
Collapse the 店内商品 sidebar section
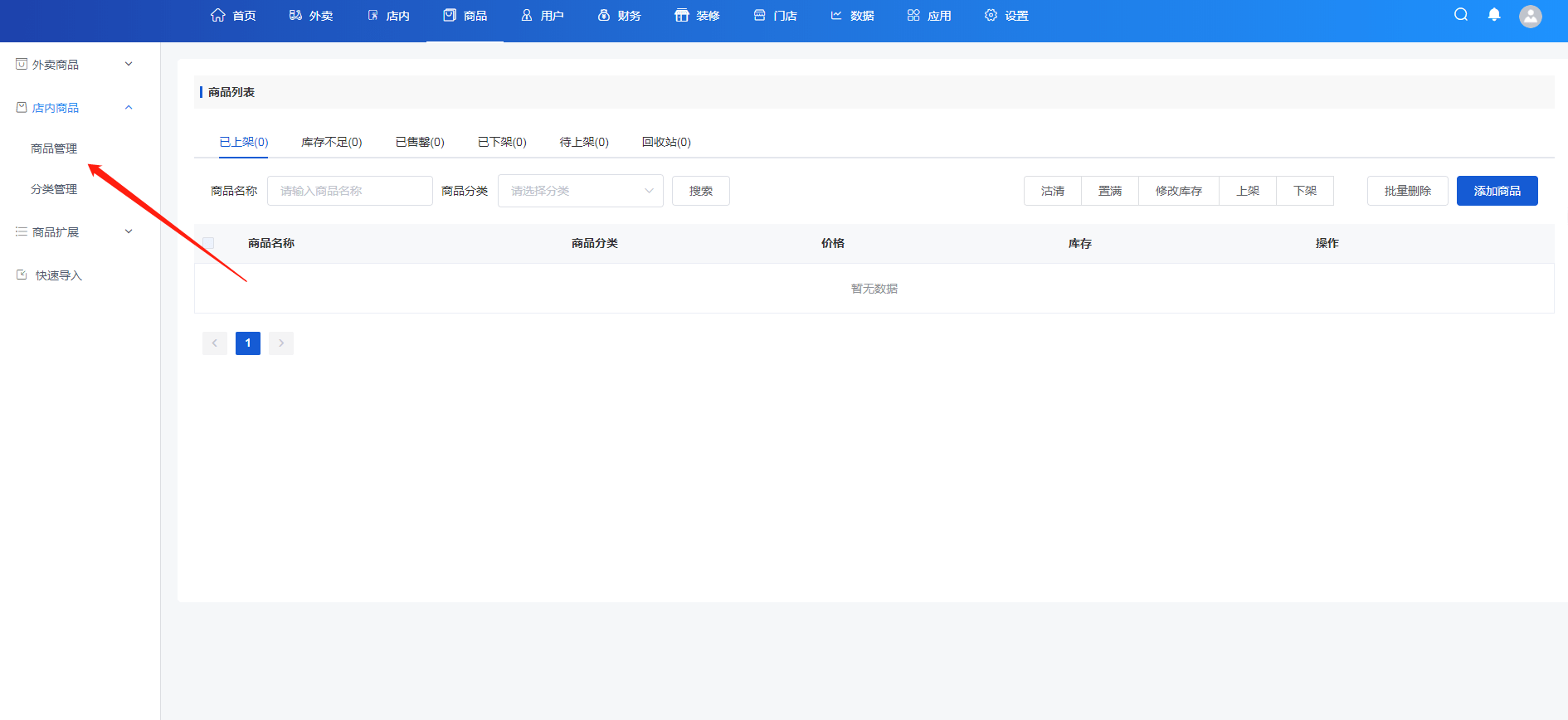tap(129, 107)
